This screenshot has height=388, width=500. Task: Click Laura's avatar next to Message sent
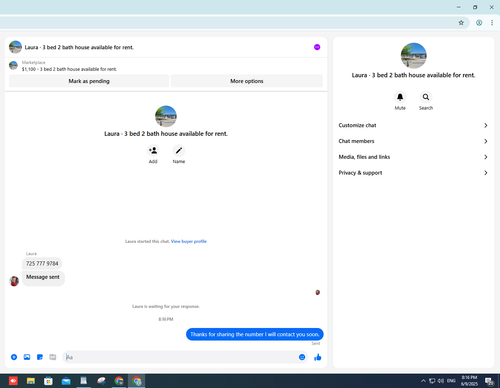[x=14, y=281]
